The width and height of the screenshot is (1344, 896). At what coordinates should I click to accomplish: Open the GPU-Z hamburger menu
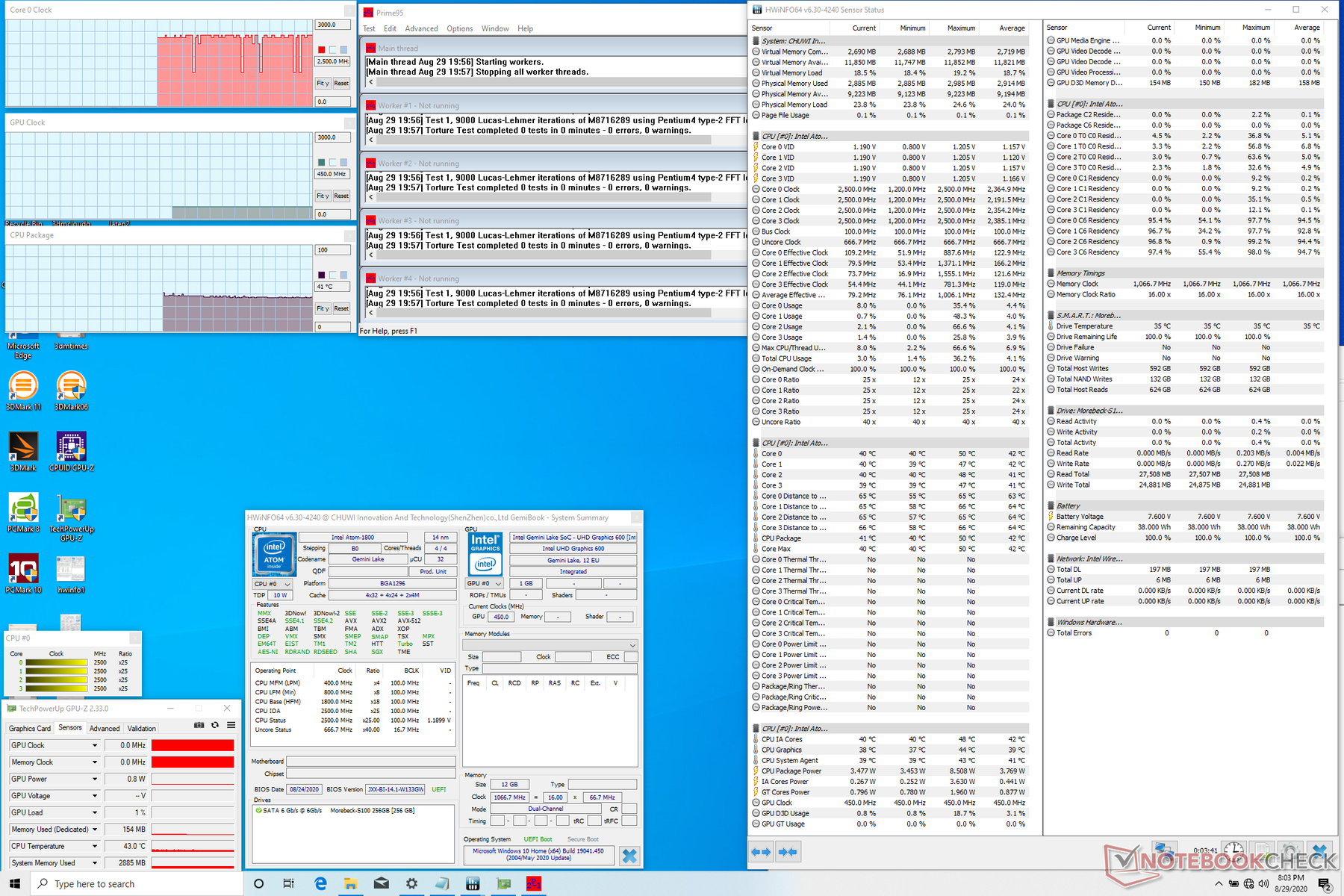[231, 725]
